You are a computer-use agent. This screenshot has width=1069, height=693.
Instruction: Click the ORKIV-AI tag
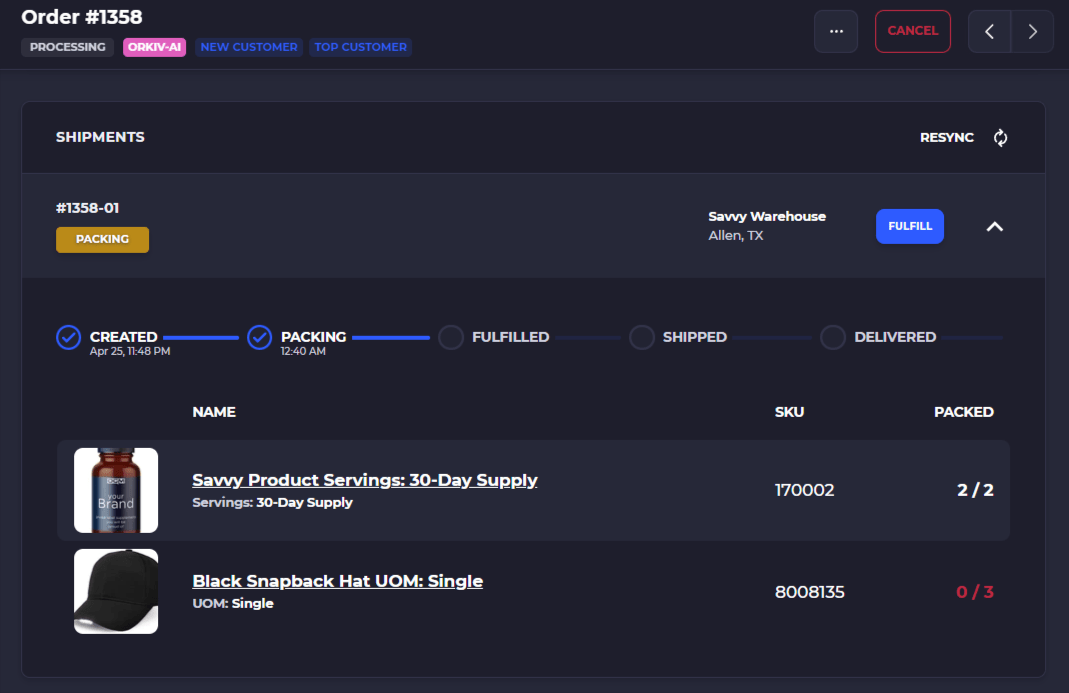pyautogui.click(x=154, y=47)
